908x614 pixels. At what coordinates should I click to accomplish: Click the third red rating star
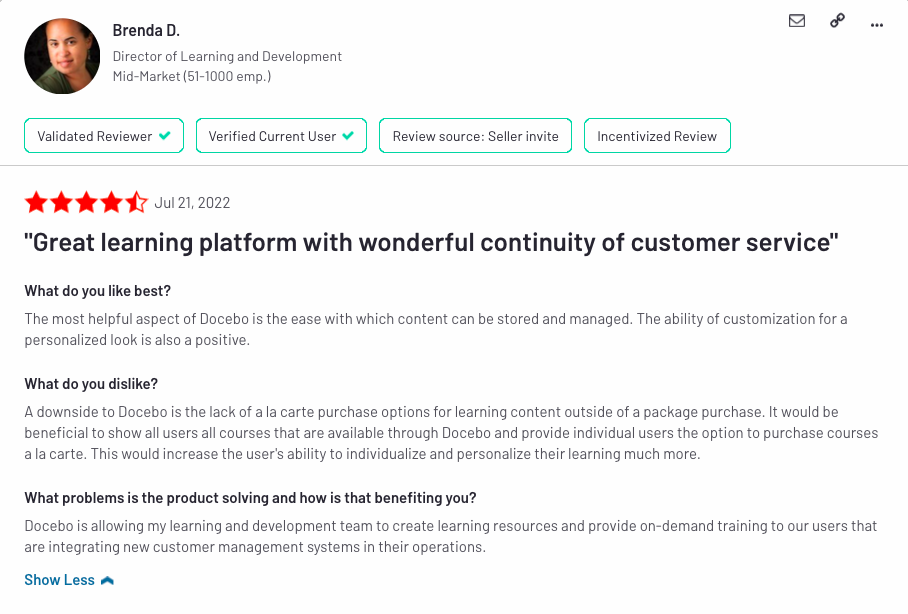point(86,202)
